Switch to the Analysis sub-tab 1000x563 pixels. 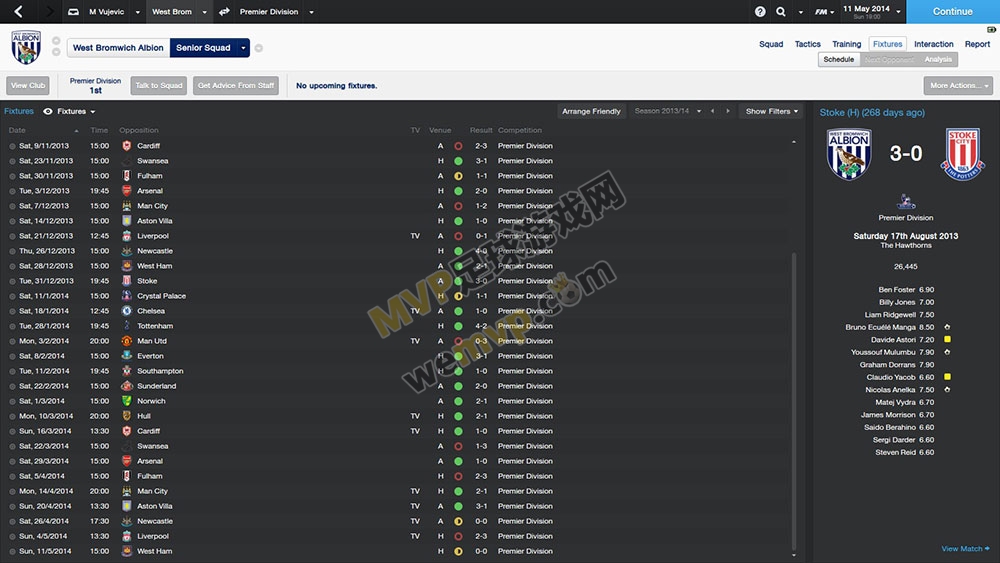938,59
